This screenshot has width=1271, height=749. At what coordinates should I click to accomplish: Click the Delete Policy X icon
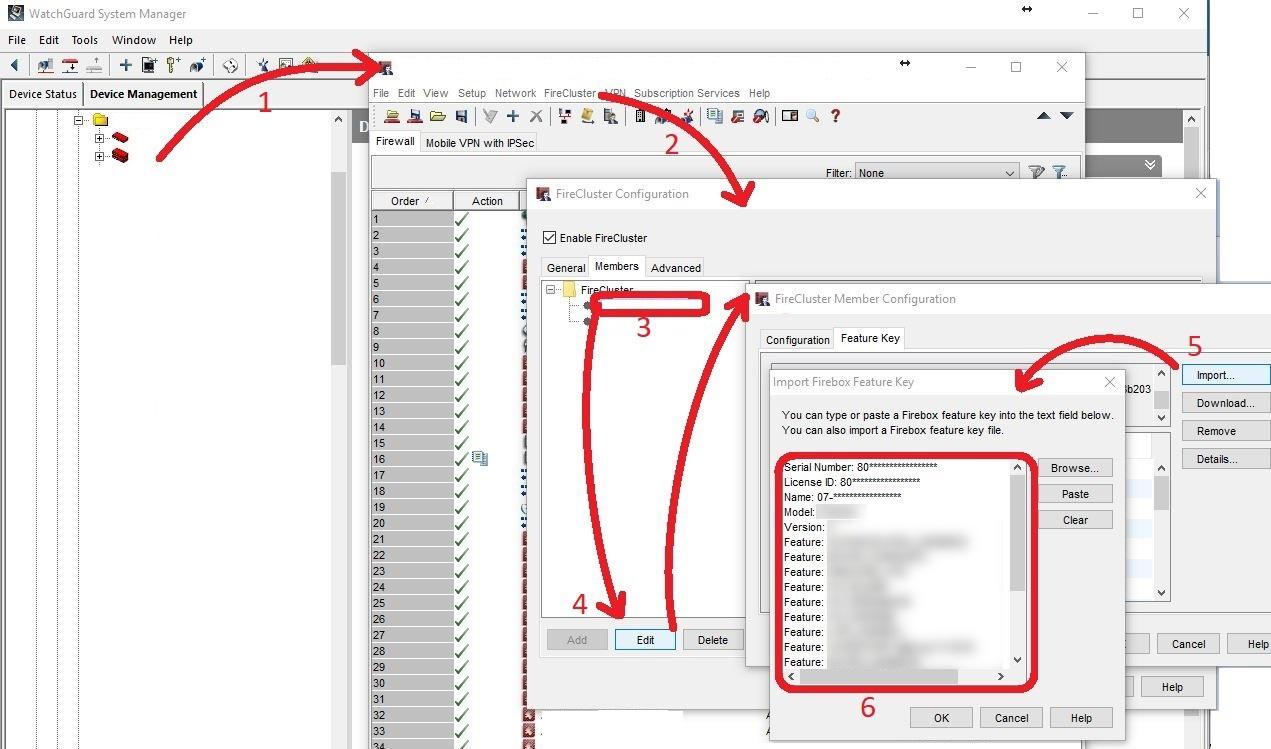(536, 117)
